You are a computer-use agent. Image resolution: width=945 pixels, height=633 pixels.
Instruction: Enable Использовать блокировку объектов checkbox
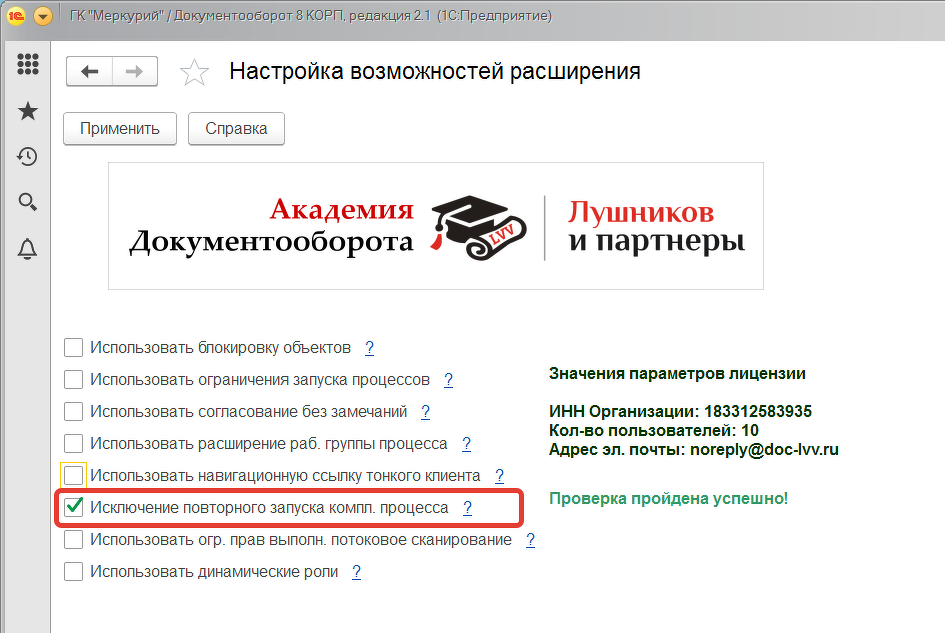pyautogui.click(x=74, y=348)
